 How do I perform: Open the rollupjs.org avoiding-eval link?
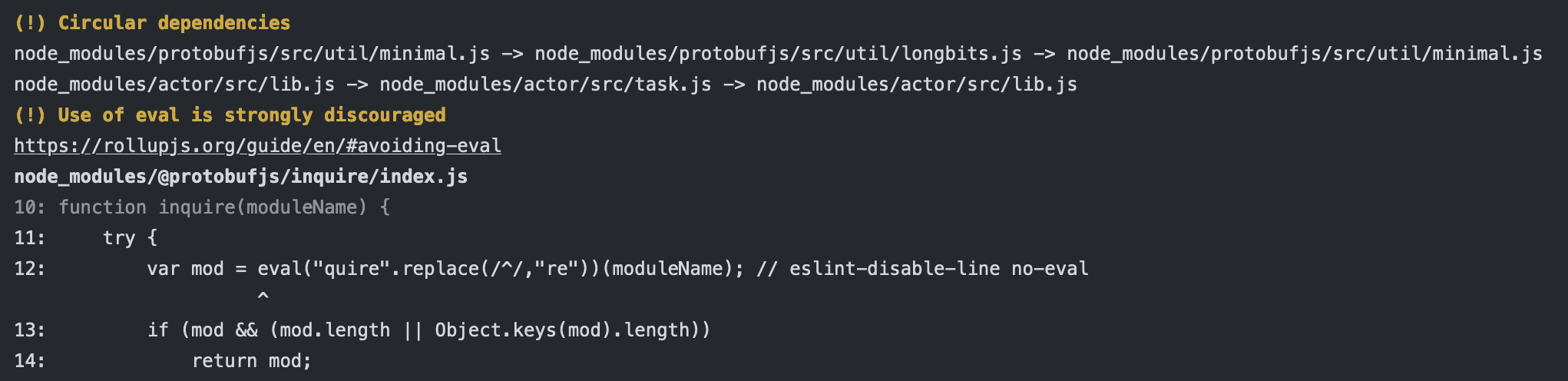click(x=257, y=146)
